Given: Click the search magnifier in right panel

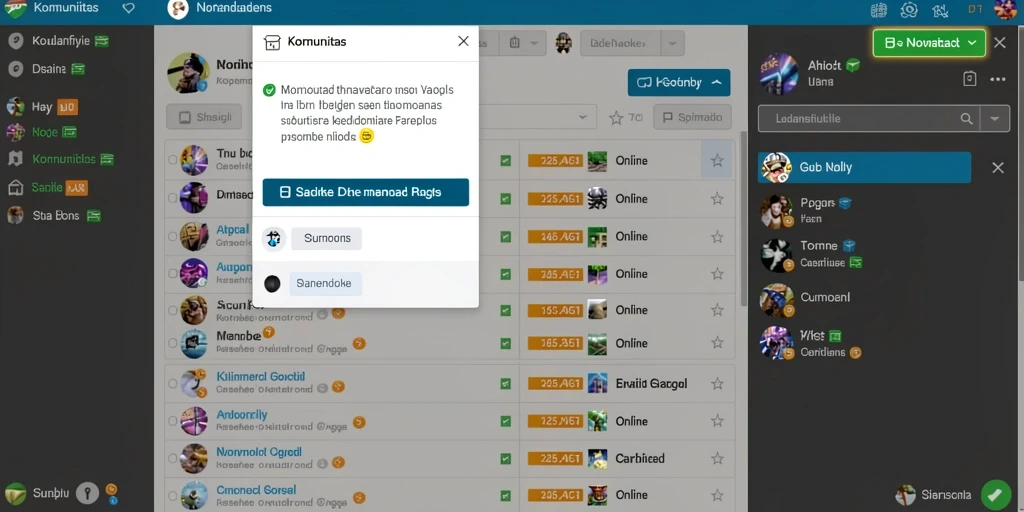Looking at the screenshot, I should [967, 119].
